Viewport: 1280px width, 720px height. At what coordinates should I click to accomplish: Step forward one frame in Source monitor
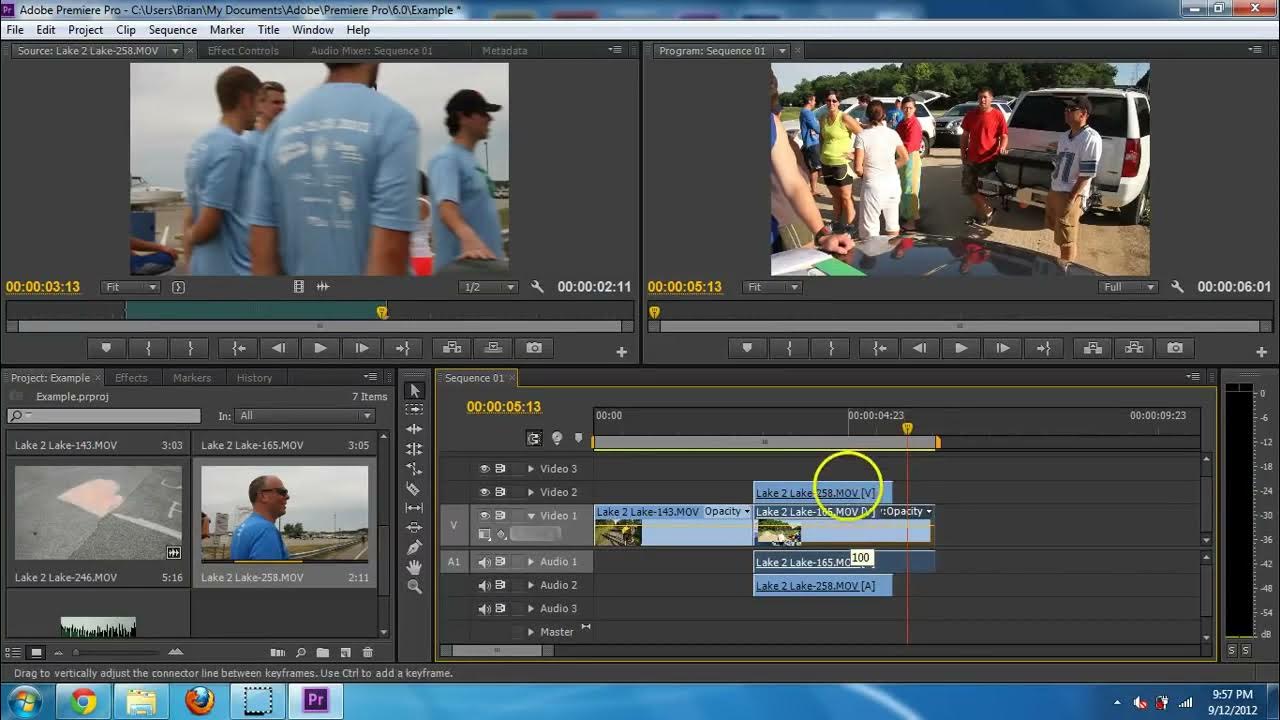361,348
